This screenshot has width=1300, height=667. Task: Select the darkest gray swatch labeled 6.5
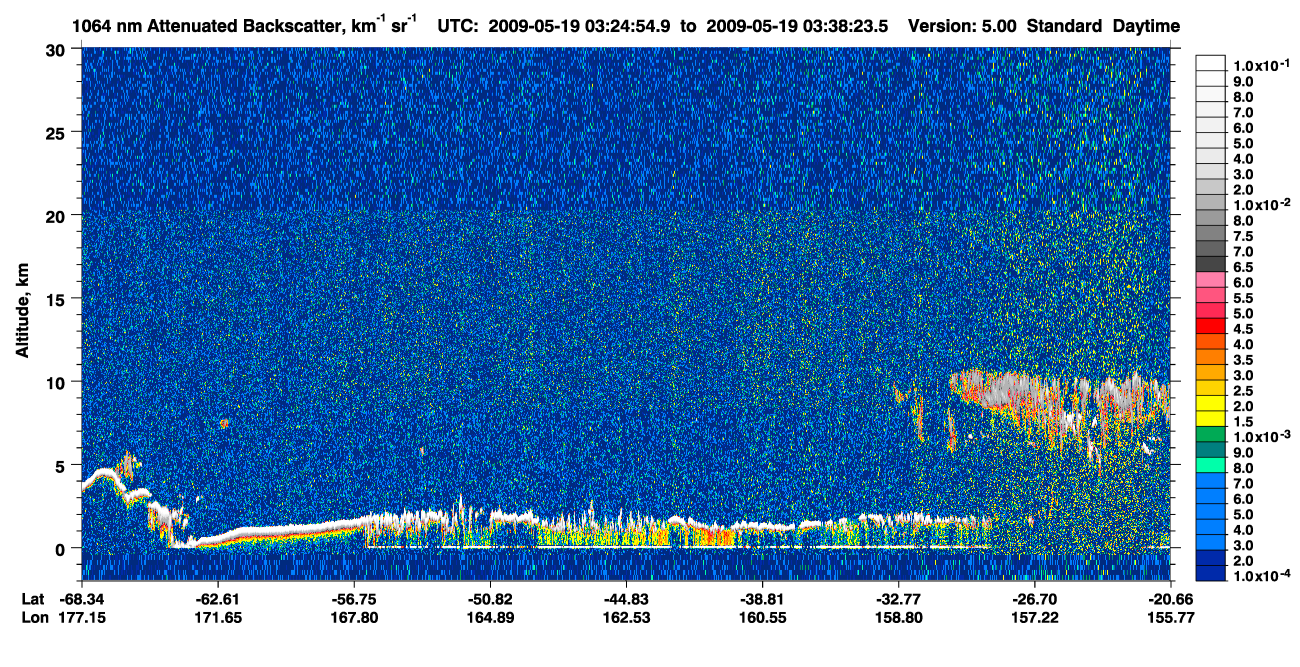click(1210, 264)
